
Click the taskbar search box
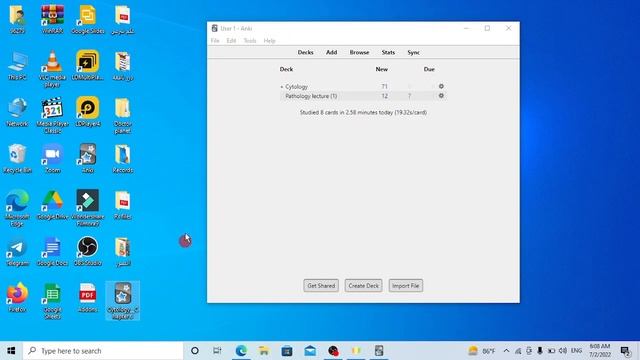coord(103,351)
